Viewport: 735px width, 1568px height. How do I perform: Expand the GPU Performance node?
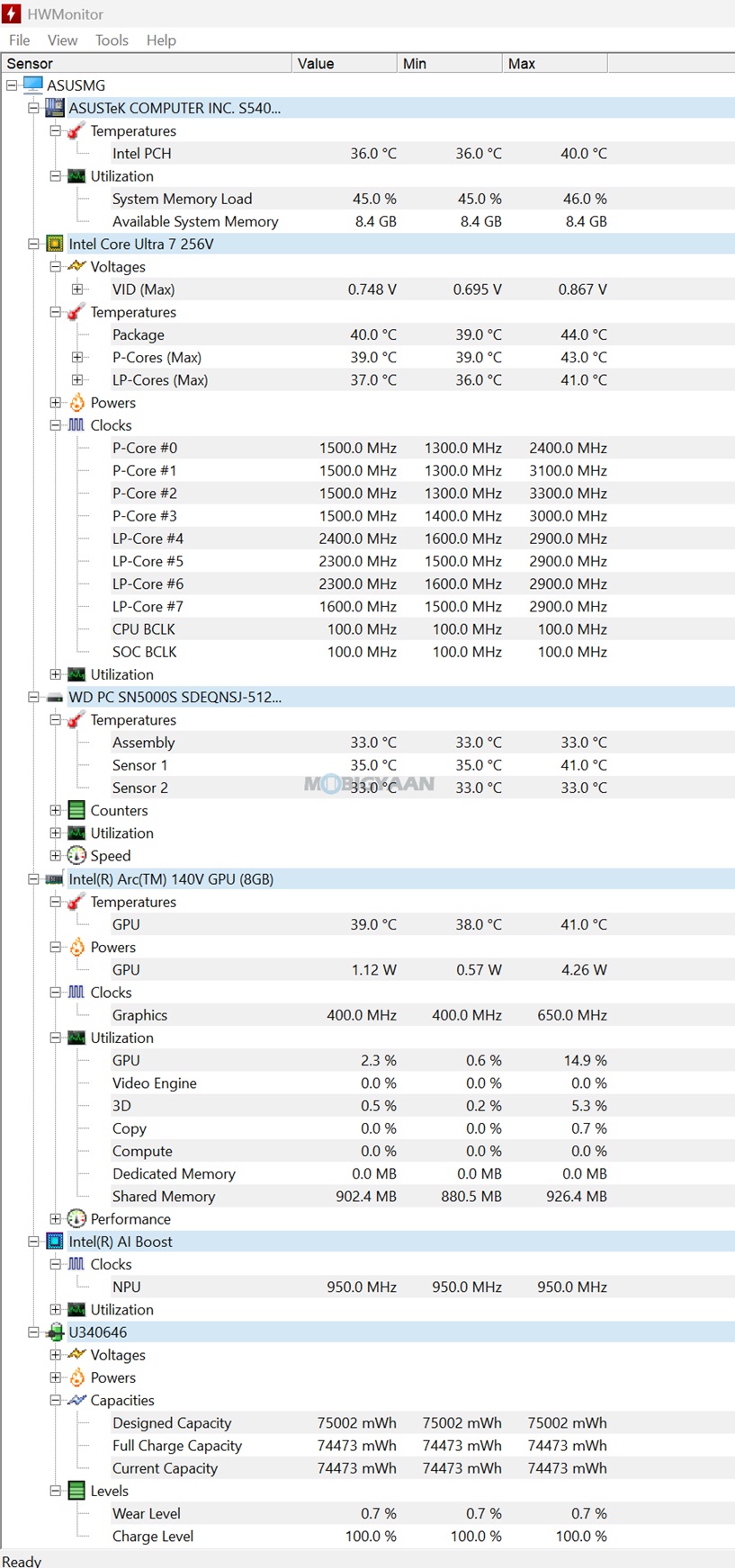(55, 1219)
